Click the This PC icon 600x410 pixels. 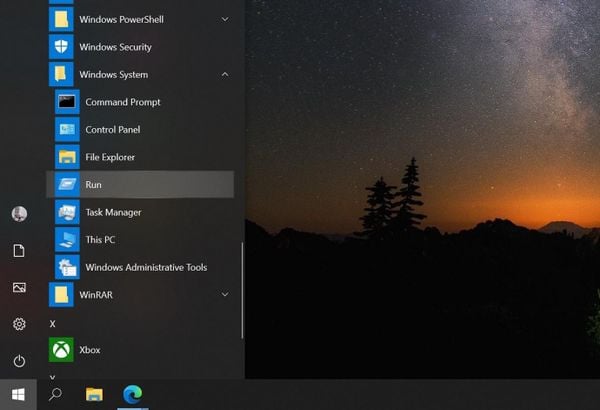point(67,240)
